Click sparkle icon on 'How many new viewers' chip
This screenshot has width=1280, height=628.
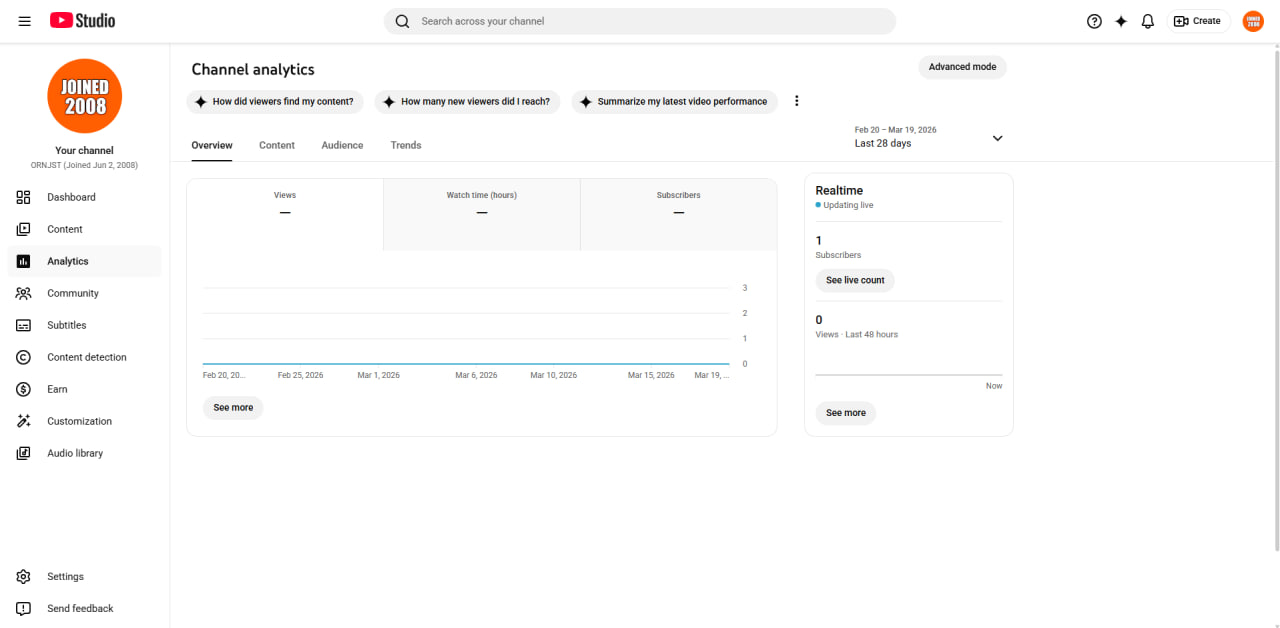point(389,101)
